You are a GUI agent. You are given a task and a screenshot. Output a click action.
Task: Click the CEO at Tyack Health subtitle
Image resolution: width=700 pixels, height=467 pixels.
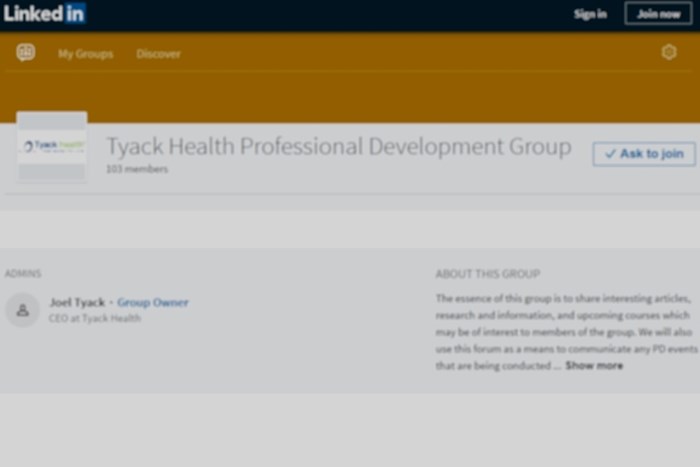tap(95, 319)
